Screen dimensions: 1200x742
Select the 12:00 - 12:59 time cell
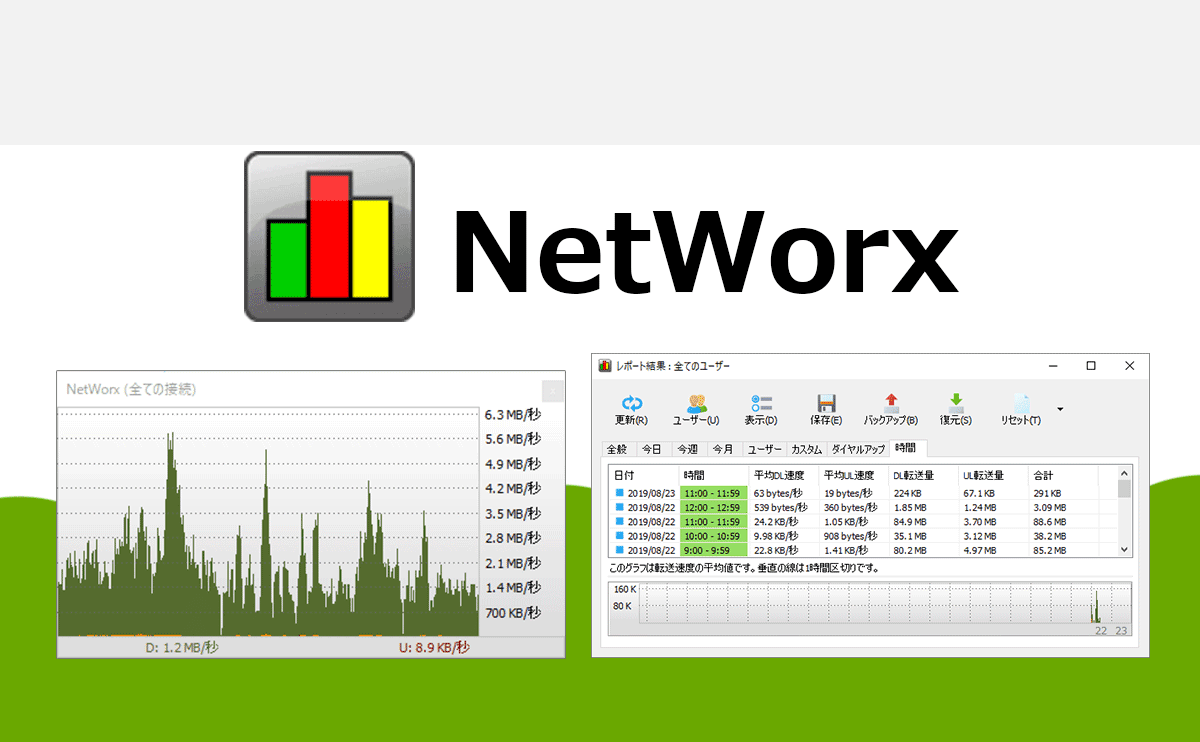pos(713,507)
